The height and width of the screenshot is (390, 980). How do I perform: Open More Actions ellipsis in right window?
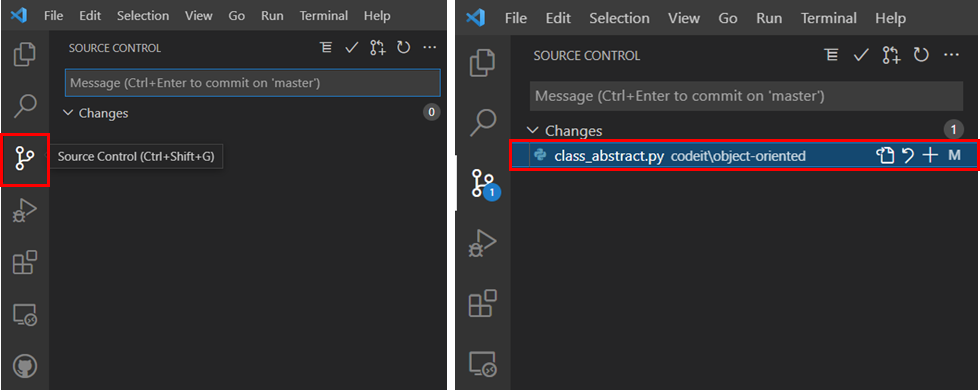(x=951, y=56)
